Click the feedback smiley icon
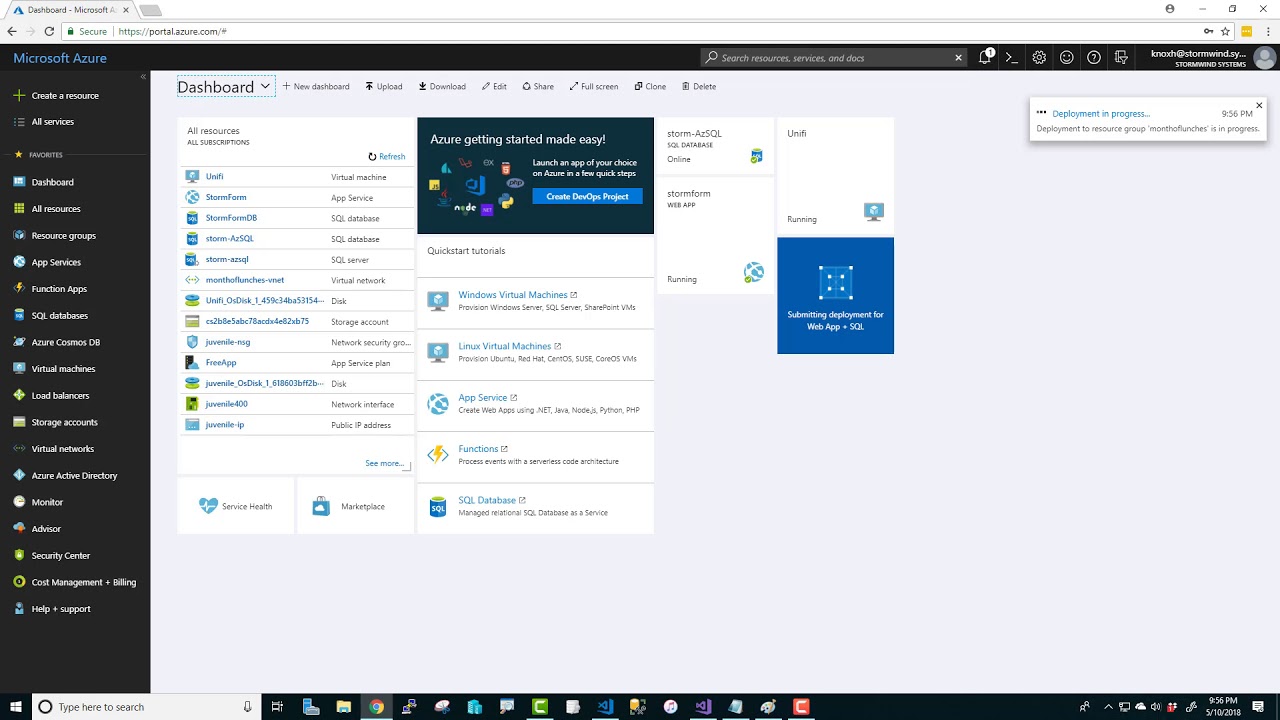This screenshot has height=720, width=1280. click(x=1067, y=58)
